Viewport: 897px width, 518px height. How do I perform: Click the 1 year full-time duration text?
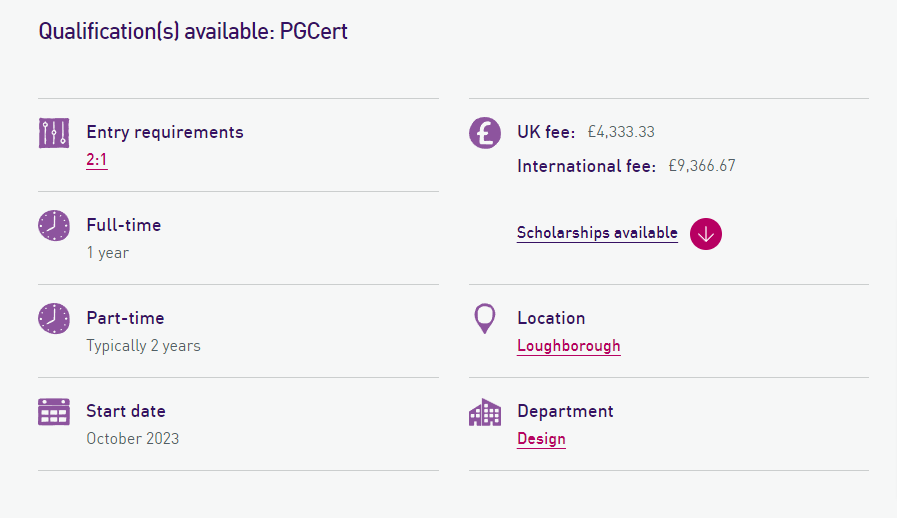point(107,253)
